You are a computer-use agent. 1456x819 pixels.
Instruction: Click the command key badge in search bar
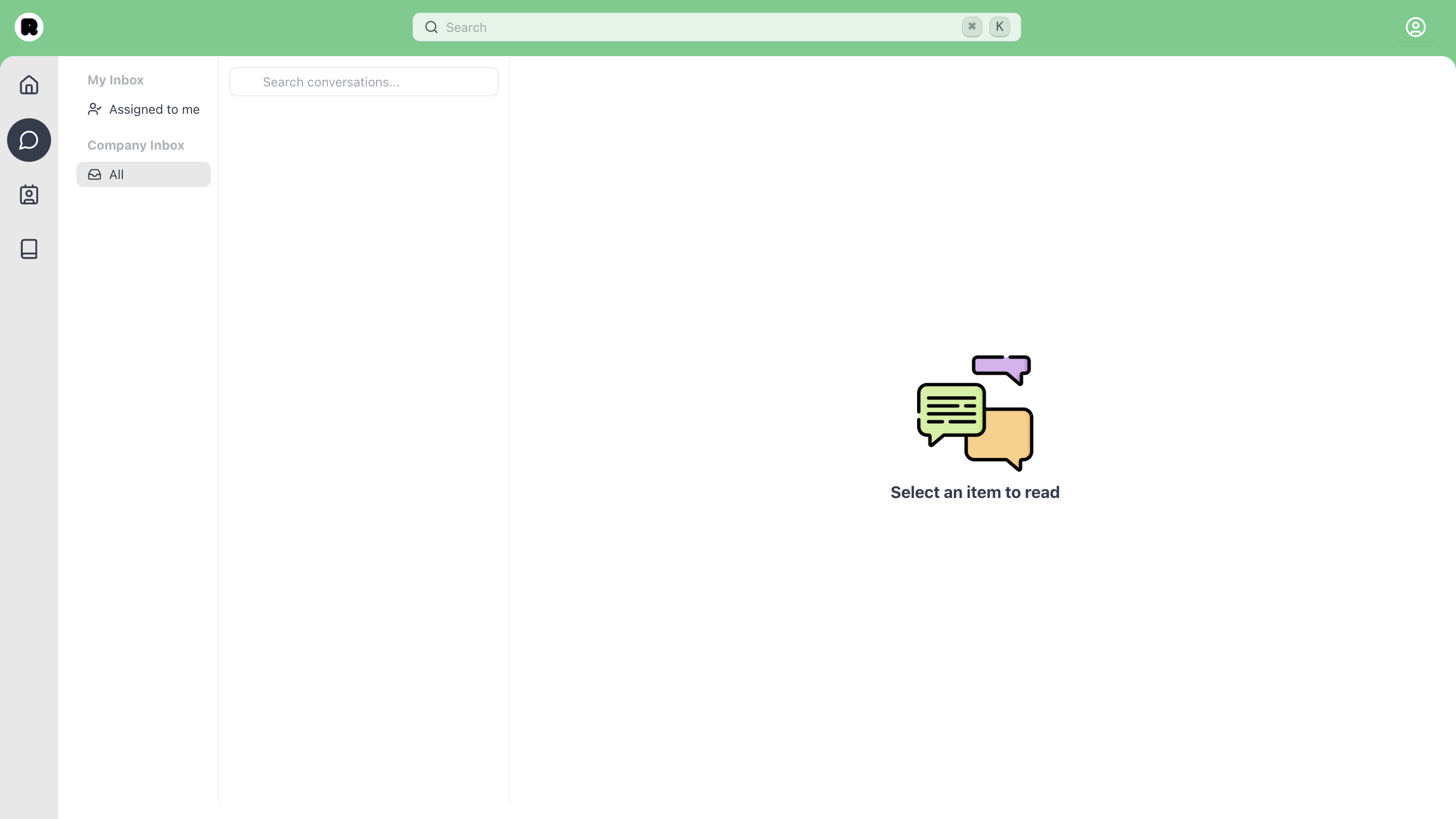971,27
